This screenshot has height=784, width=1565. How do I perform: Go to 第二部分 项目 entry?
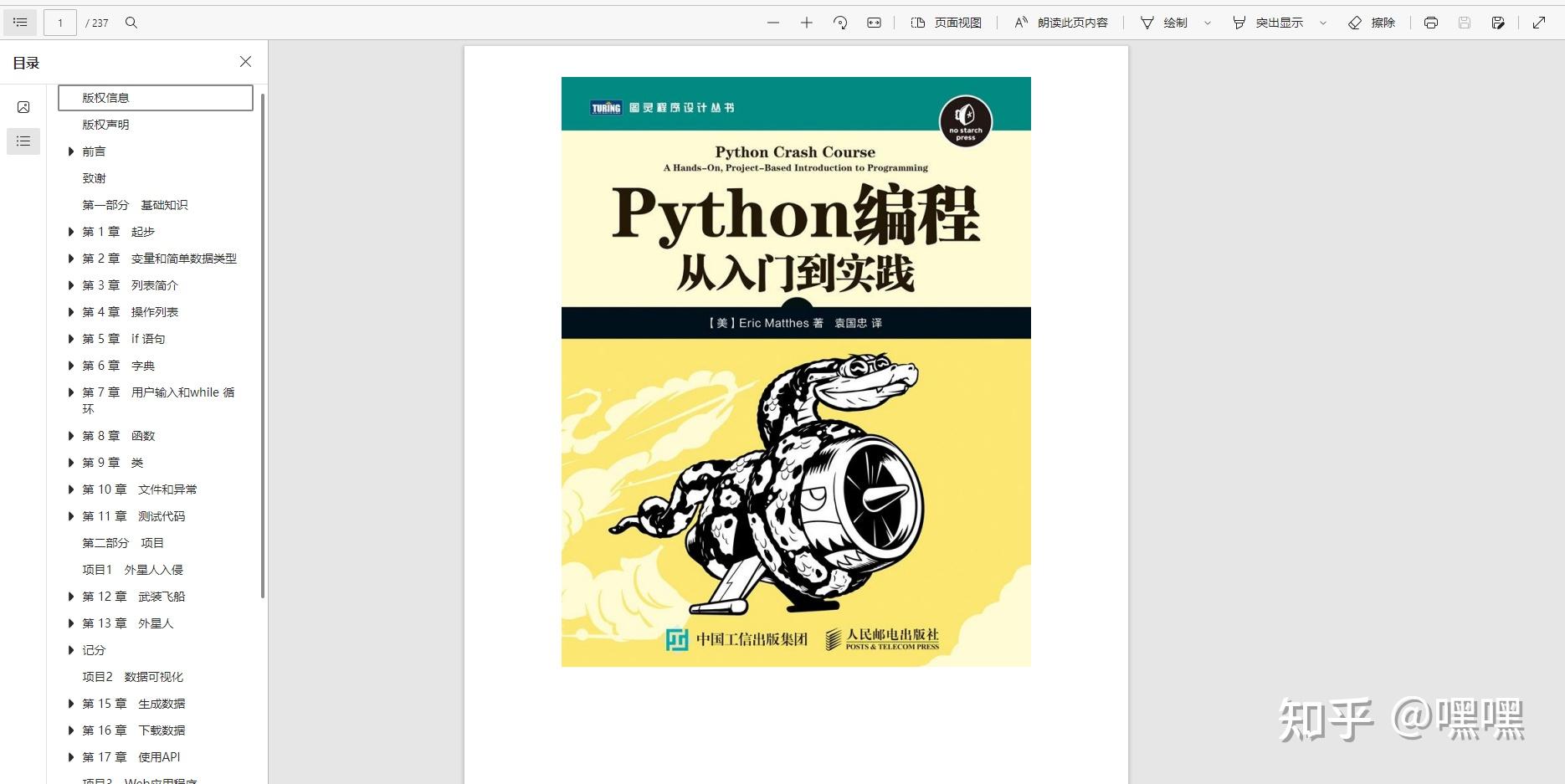[123, 543]
